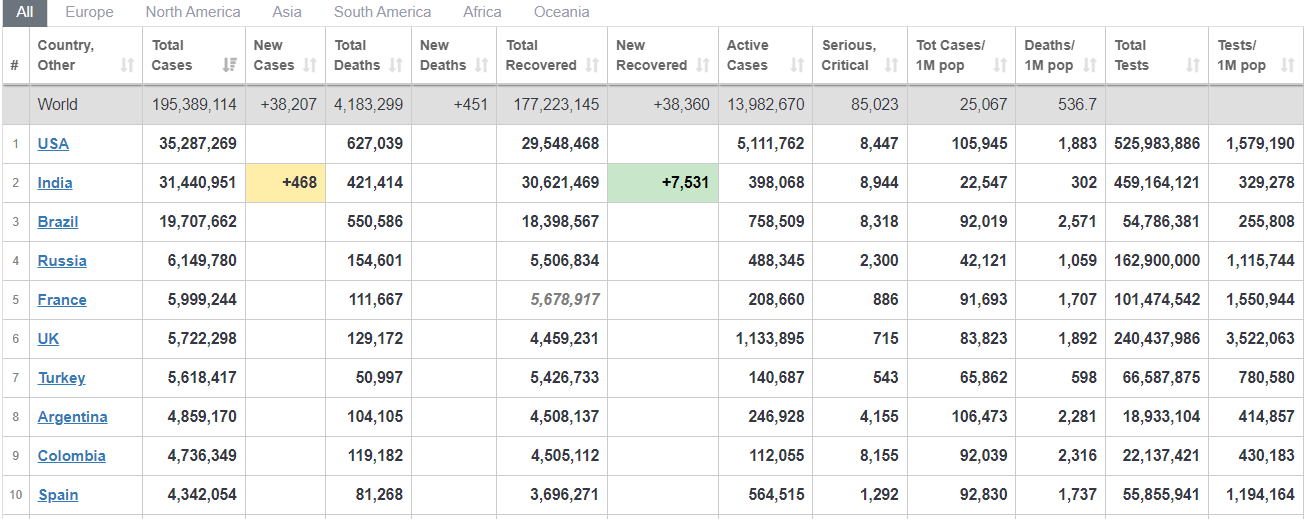Click USA total tests 525,983,886
Image resolution: width=1304 pixels, height=519 pixels.
pos(1157,143)
